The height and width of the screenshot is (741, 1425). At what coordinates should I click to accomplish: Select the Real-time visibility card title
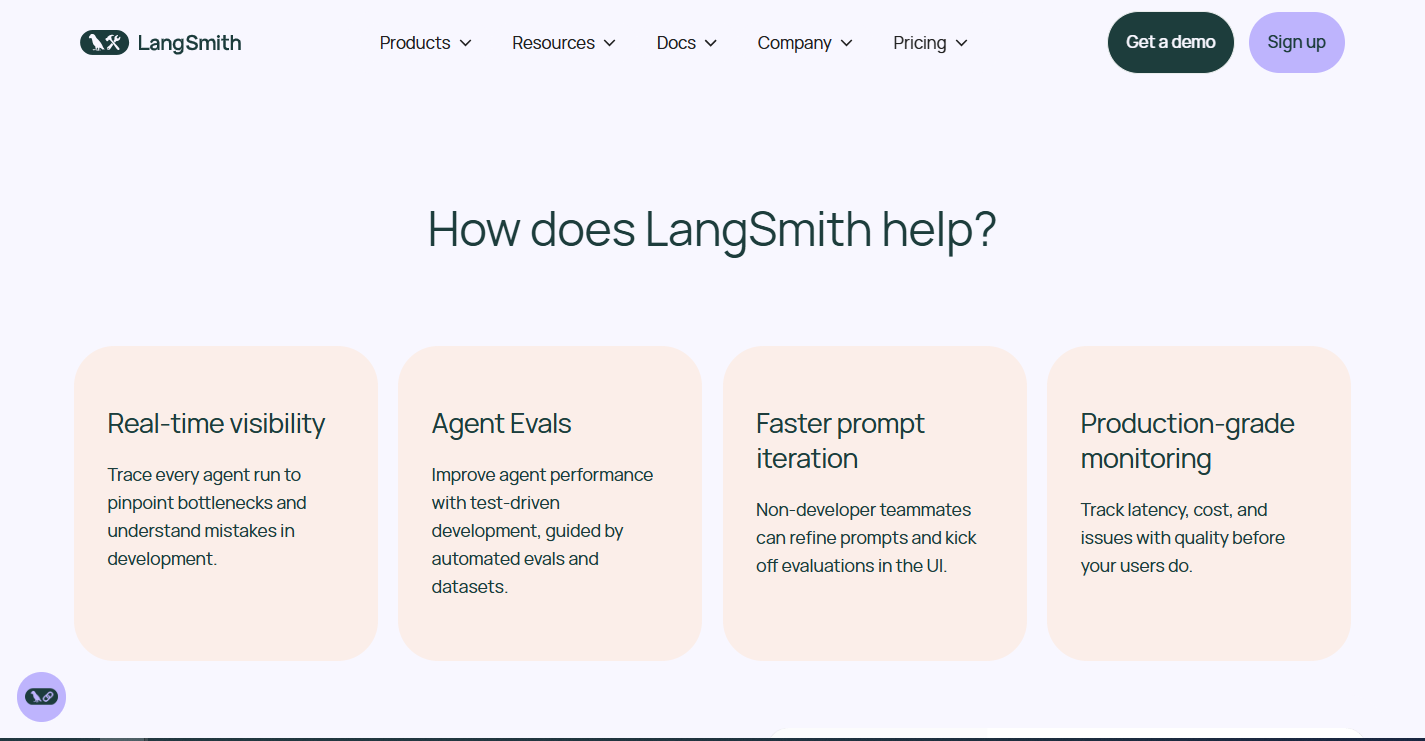point(216,424)
